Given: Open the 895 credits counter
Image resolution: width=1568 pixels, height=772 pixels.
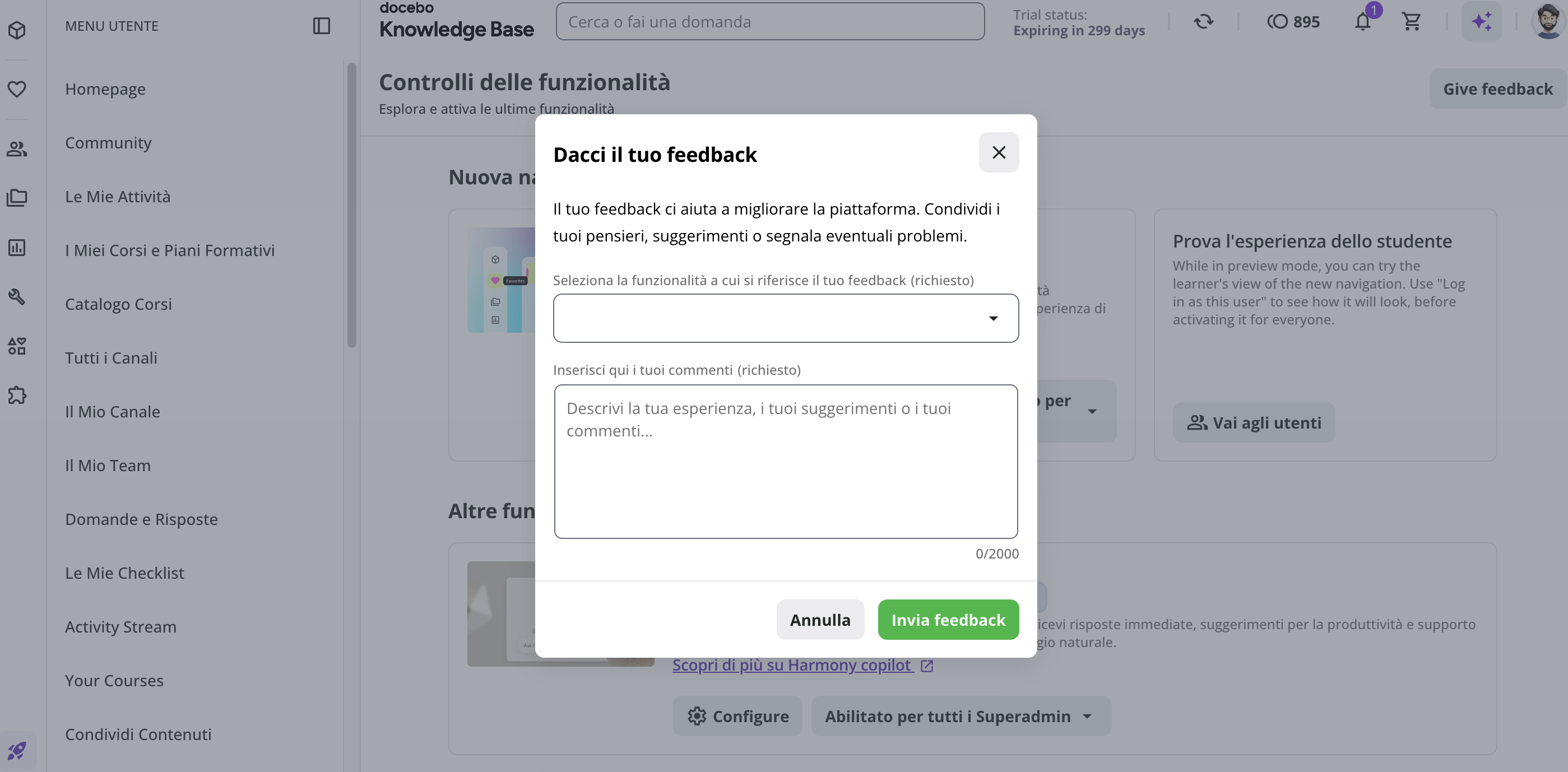Looking at the screenshot, I should click(1293, 22).
